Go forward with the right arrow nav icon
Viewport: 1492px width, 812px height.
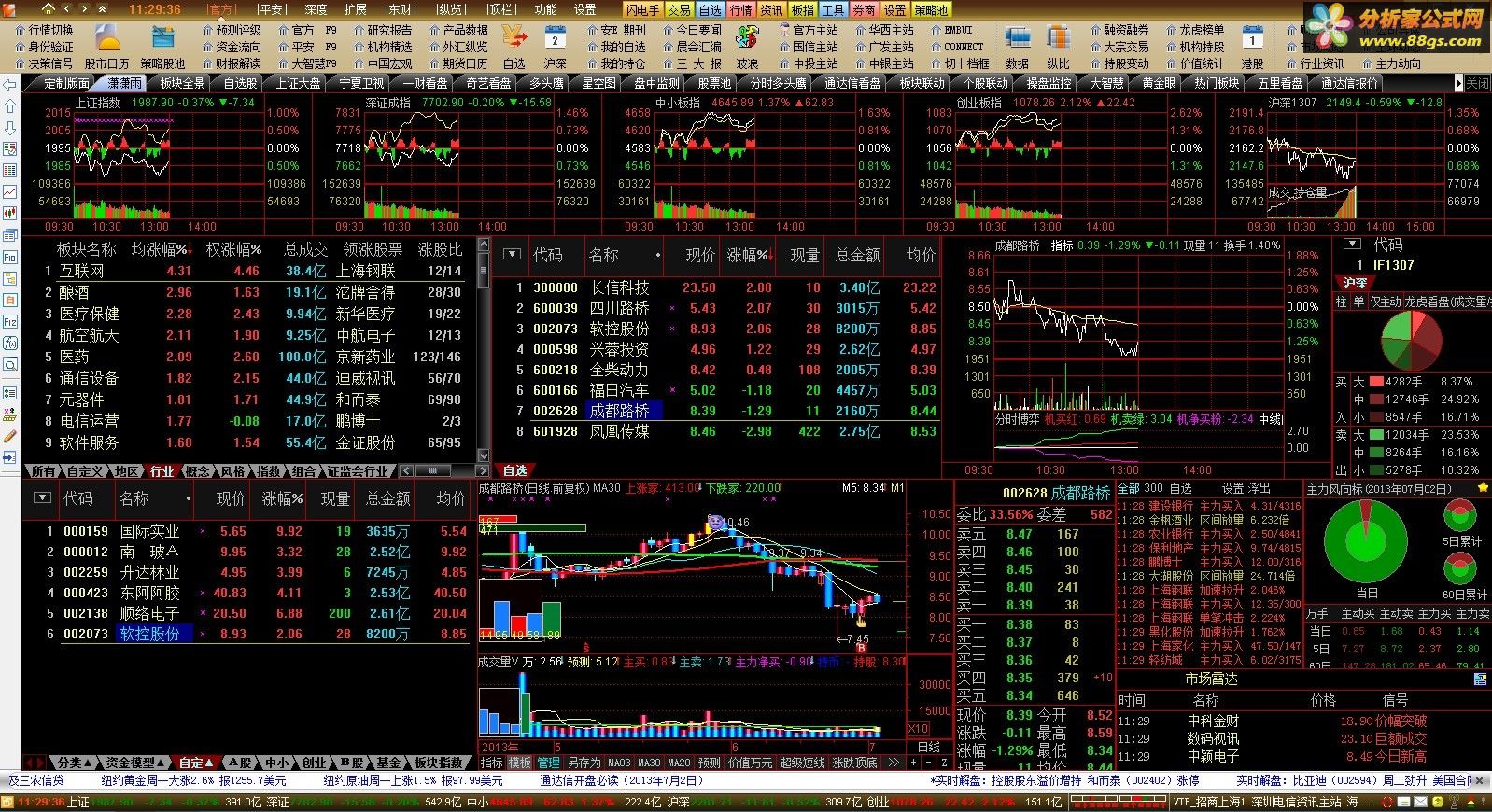84,8
